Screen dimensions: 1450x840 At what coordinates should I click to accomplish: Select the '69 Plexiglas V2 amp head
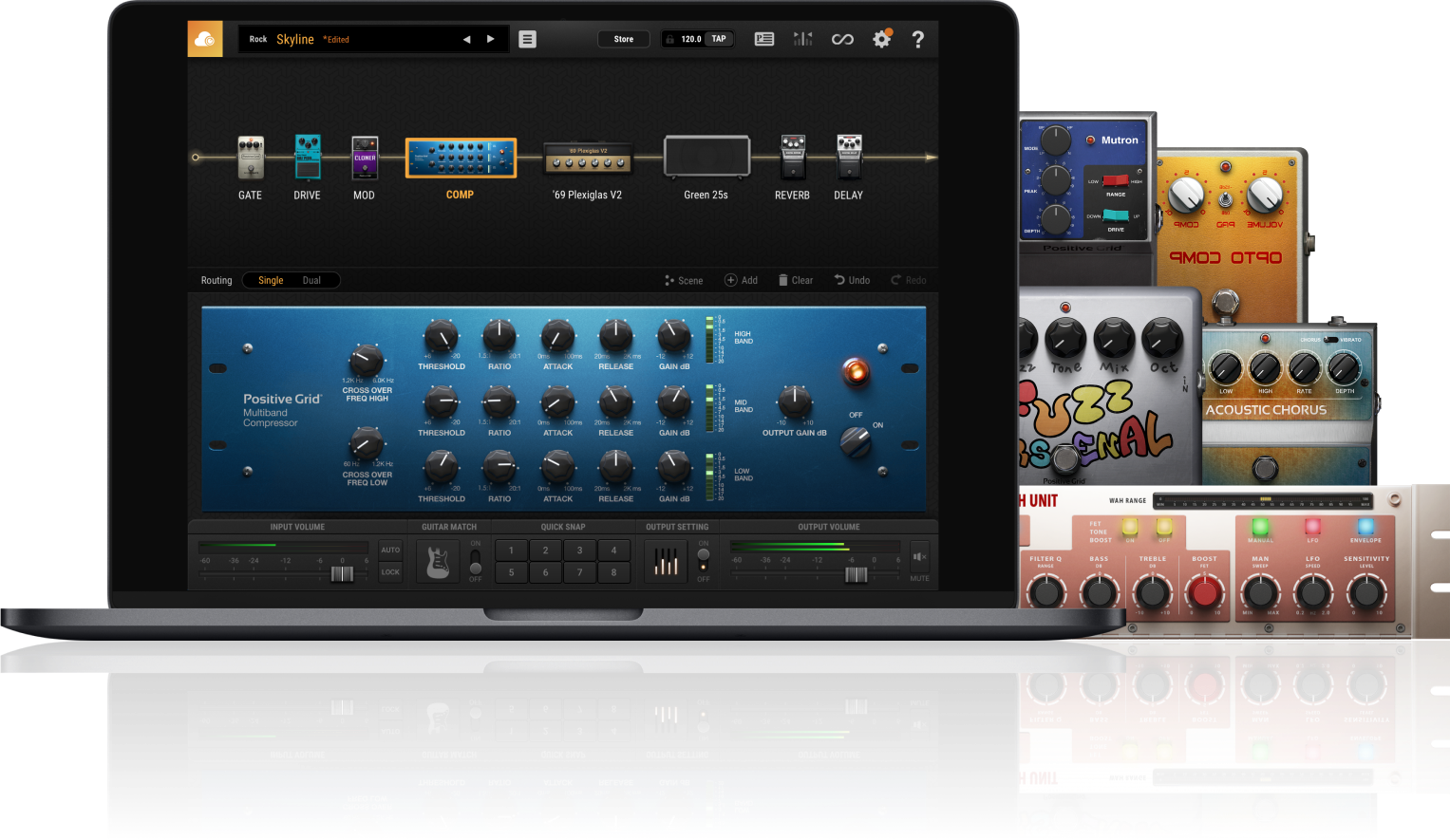pyautogui.click(x=588, y=159)
